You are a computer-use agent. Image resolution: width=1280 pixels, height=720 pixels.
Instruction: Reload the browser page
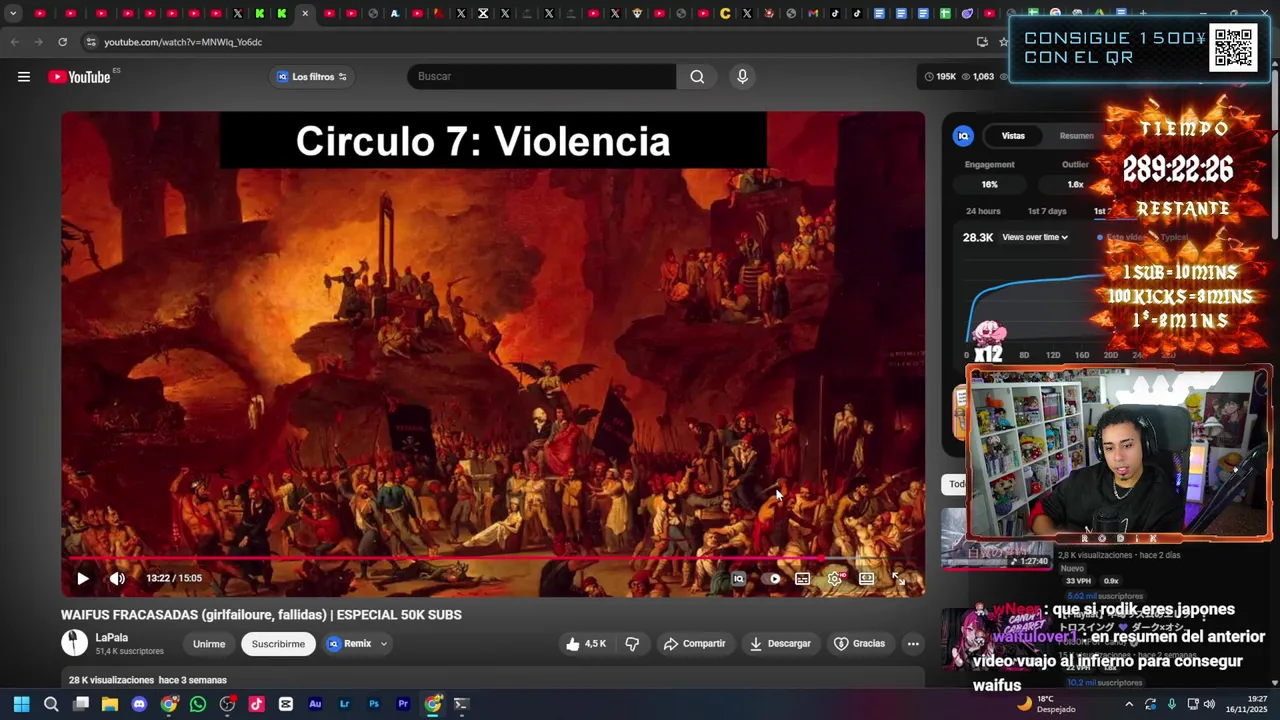click(62, 42)
